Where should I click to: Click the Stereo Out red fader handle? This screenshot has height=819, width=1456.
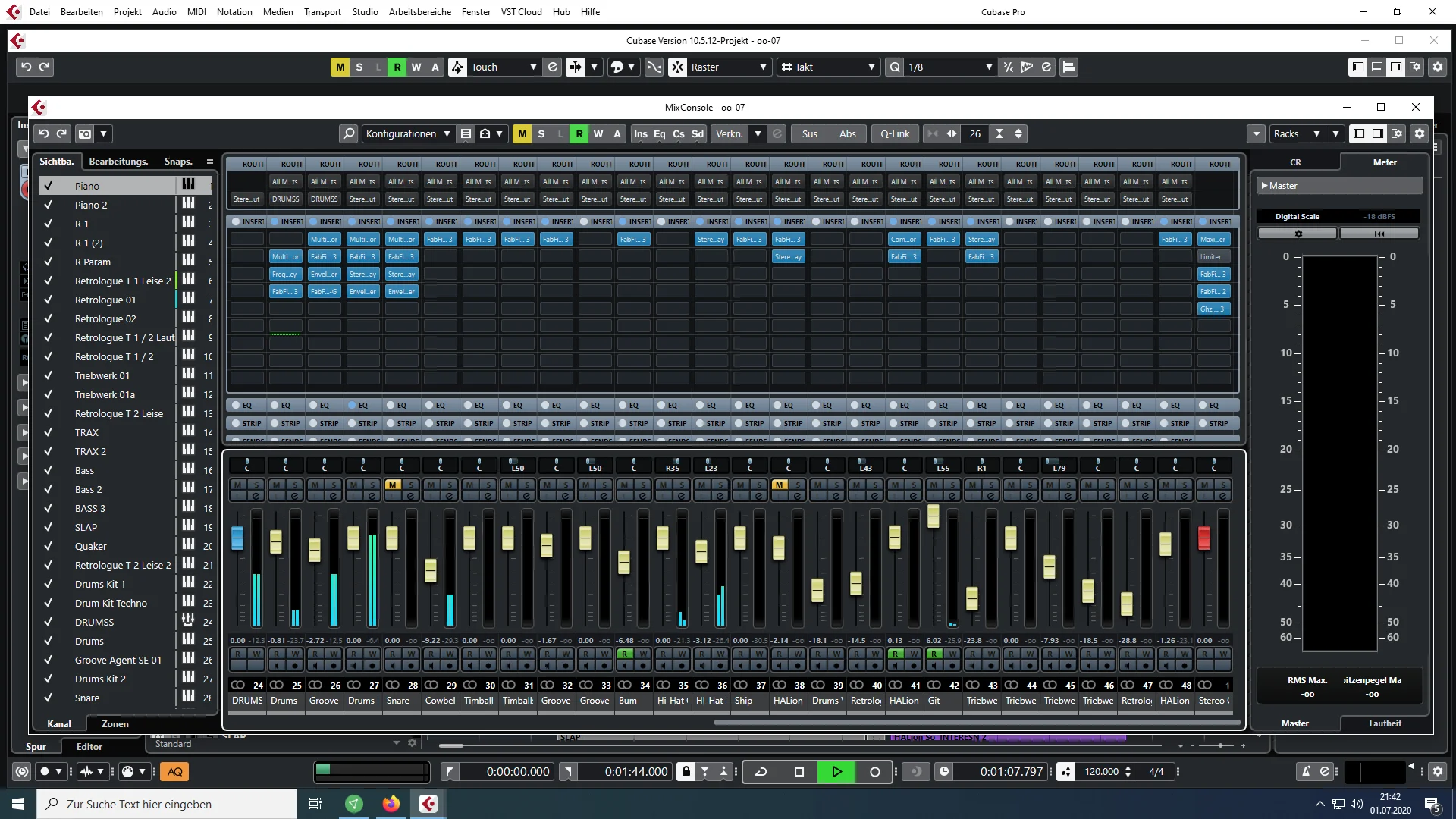pyautogui.click(x=1204, y=538)
